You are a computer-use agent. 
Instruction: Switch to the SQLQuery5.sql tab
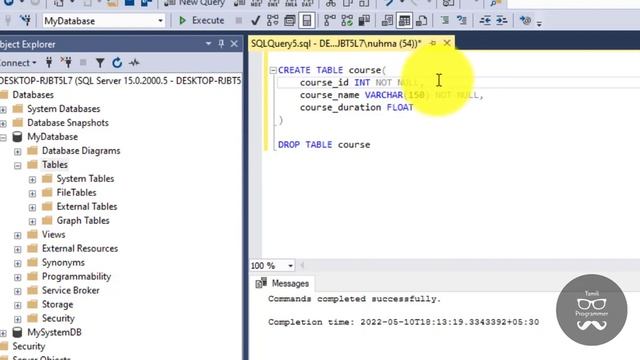click(x=336, y=43)
